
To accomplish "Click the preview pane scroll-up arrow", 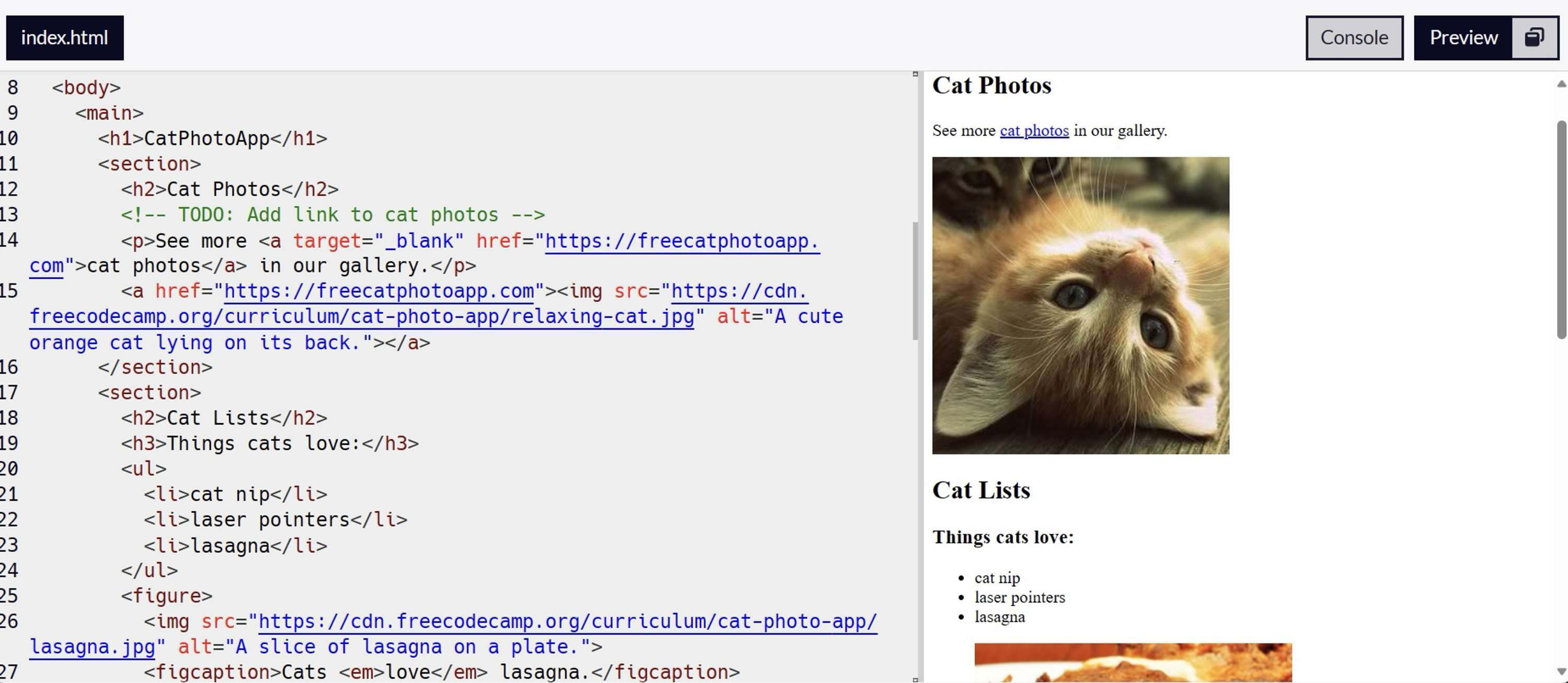I will (1561, 84).
